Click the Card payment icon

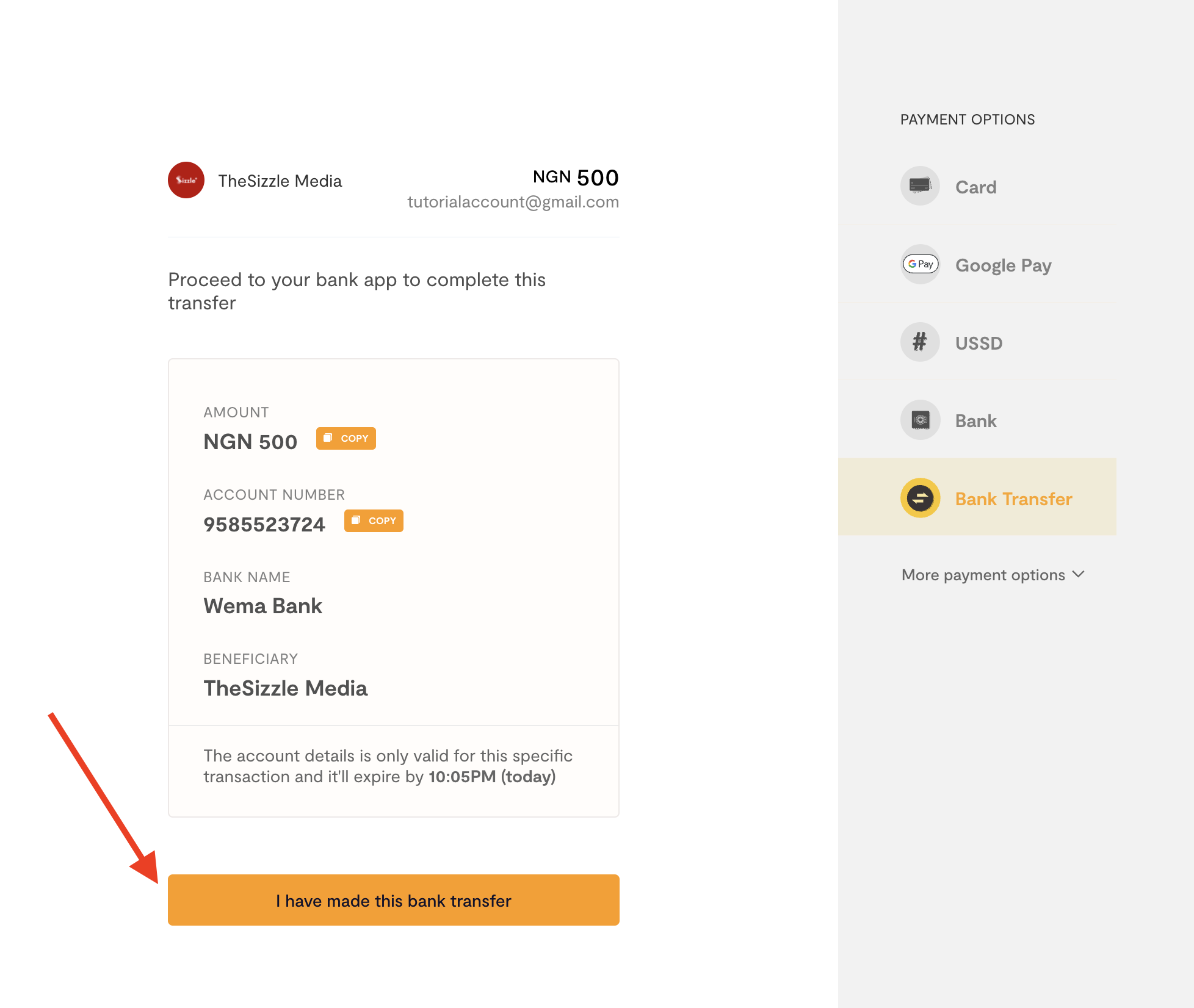(x=920, y=185)
